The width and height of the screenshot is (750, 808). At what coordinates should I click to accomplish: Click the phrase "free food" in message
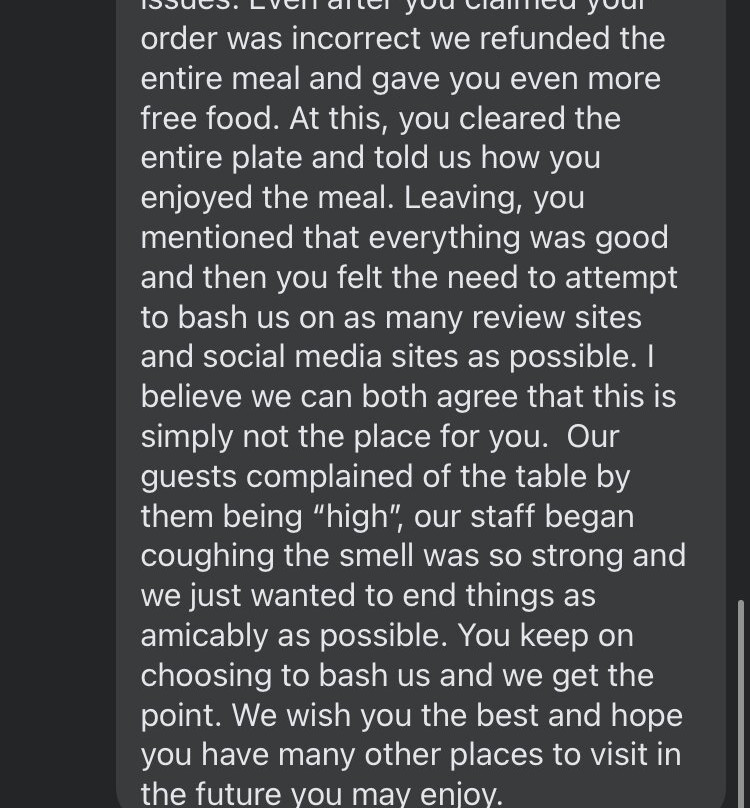[x=206, y=119]
